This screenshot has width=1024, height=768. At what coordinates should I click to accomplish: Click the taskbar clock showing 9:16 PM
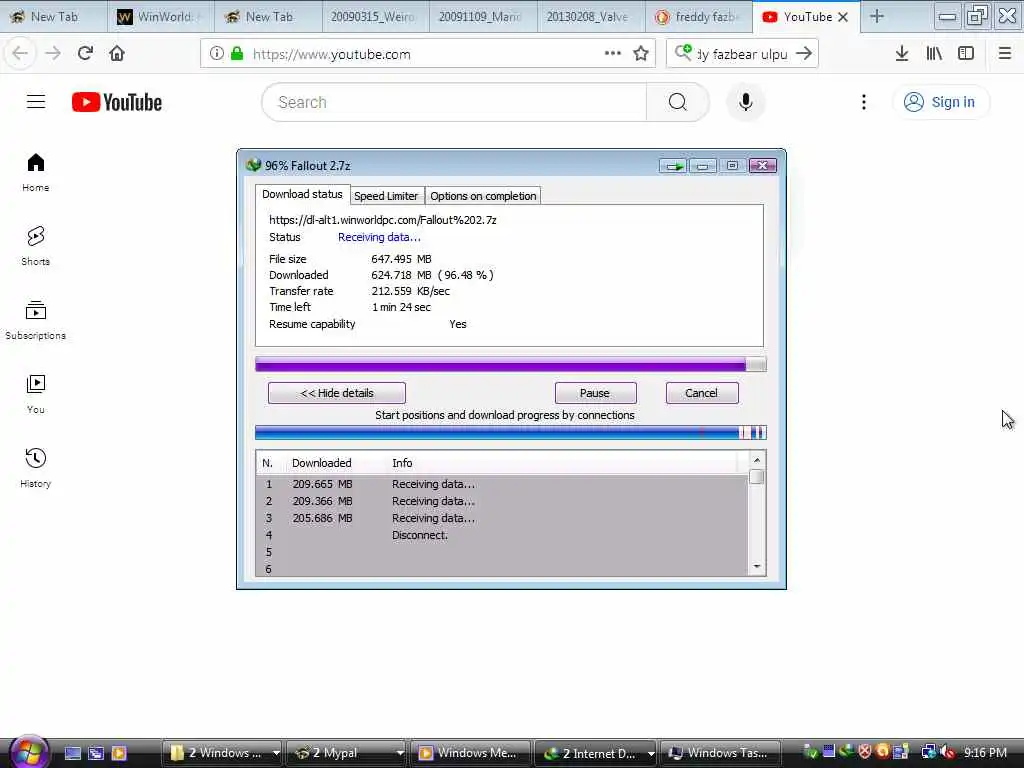click(985, 753)
